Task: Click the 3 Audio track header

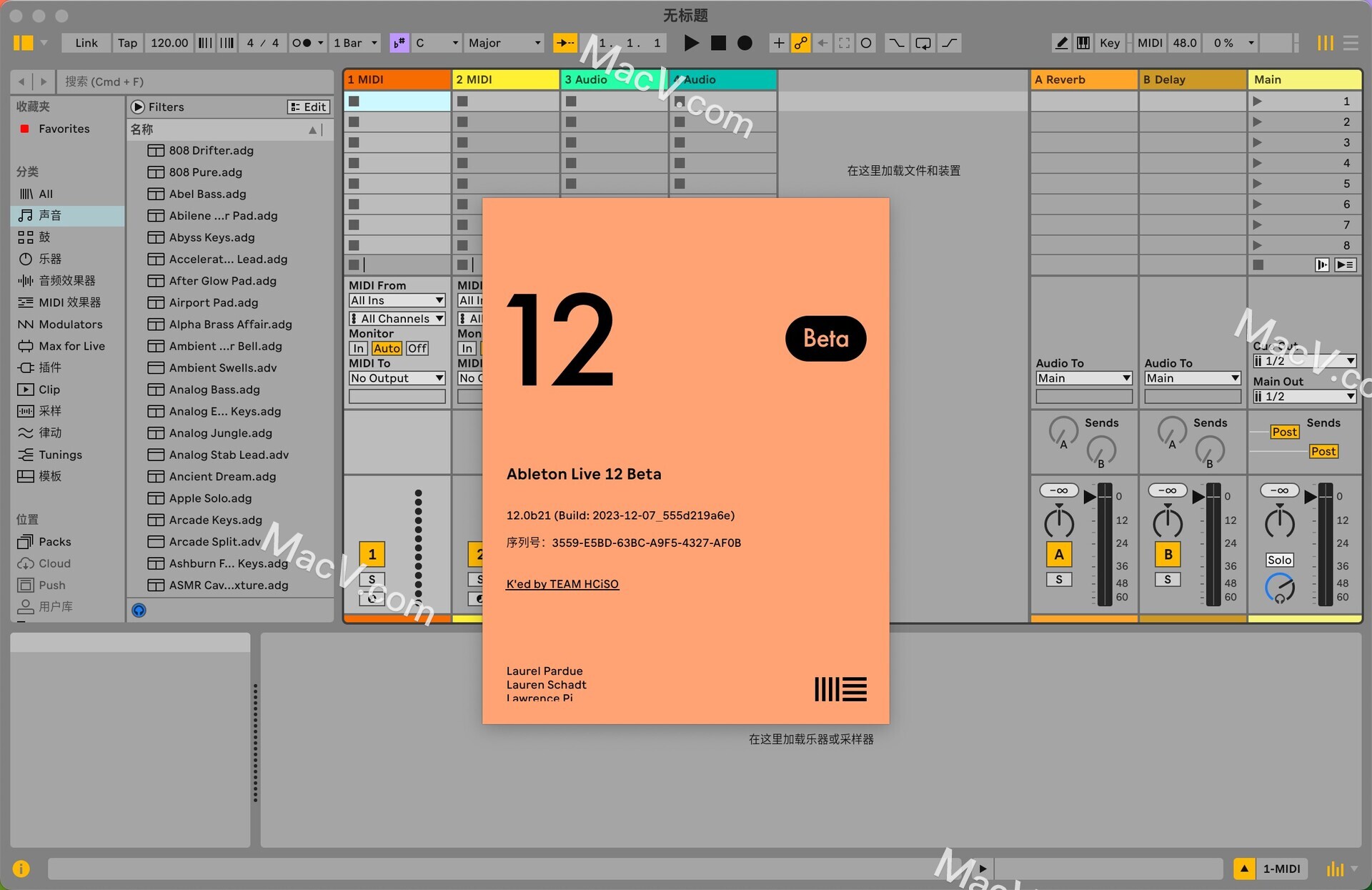Action: point(615,79)
